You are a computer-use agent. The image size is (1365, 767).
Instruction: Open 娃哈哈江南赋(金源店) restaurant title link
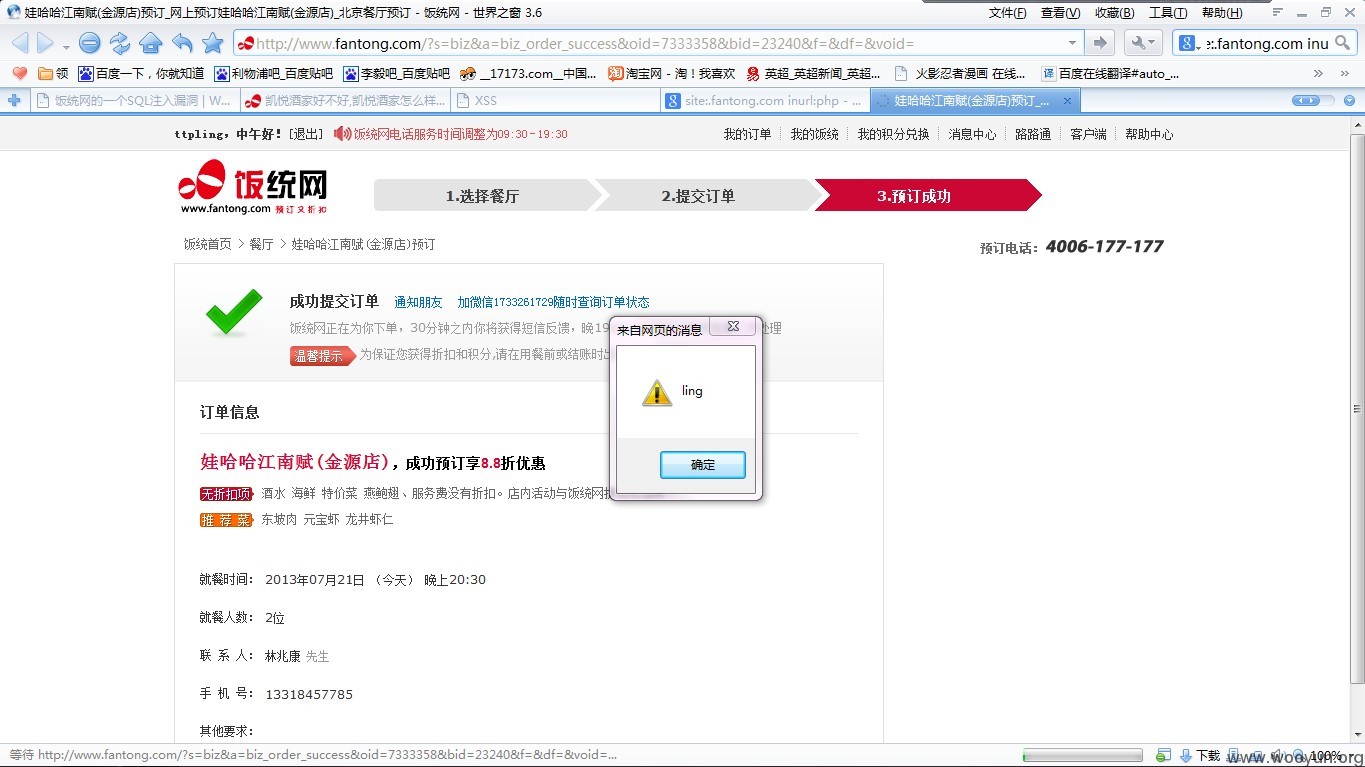tap(294, 462)
